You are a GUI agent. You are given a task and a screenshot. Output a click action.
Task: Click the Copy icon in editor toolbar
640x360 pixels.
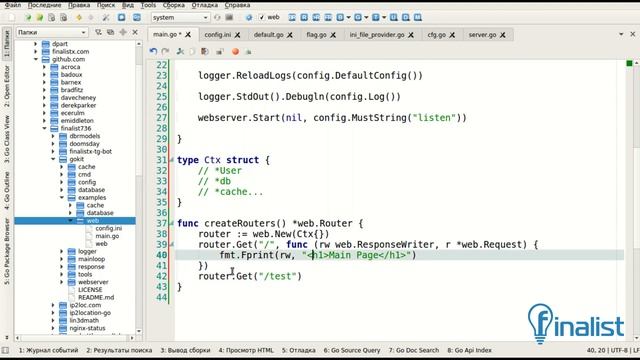click(x=192, y=51)
